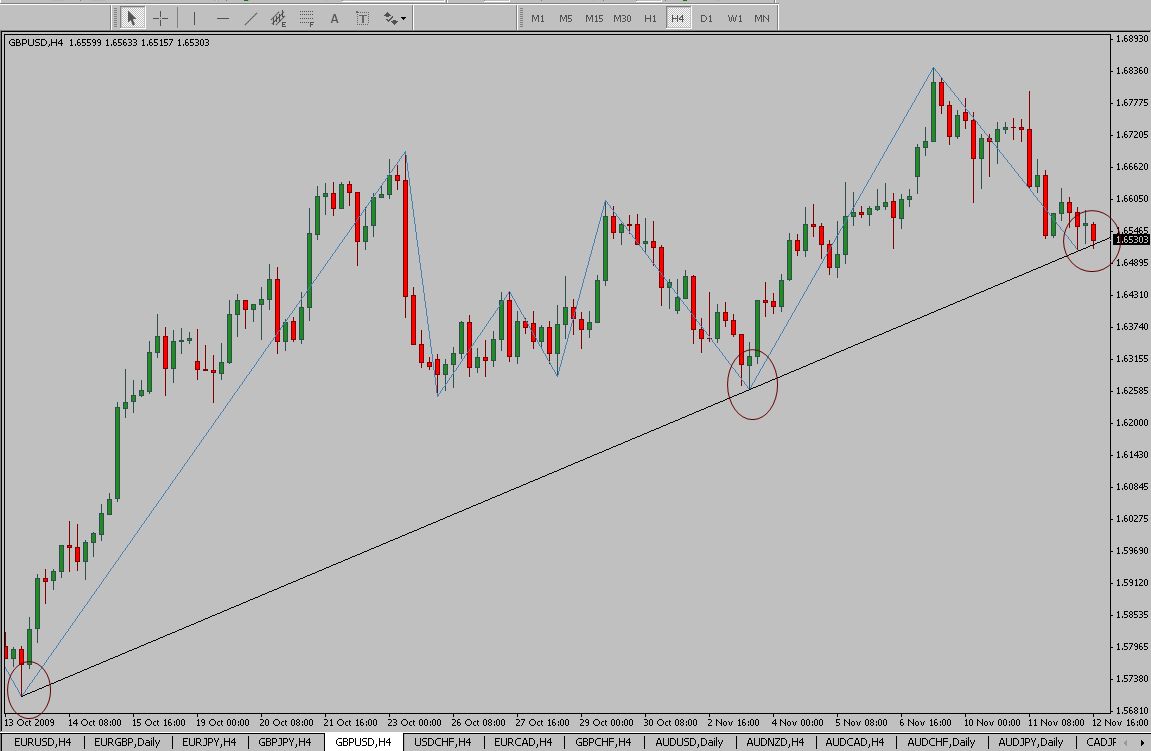Change chart period to MN monthly
The image size is (1151, 751).
click(762, 18)
